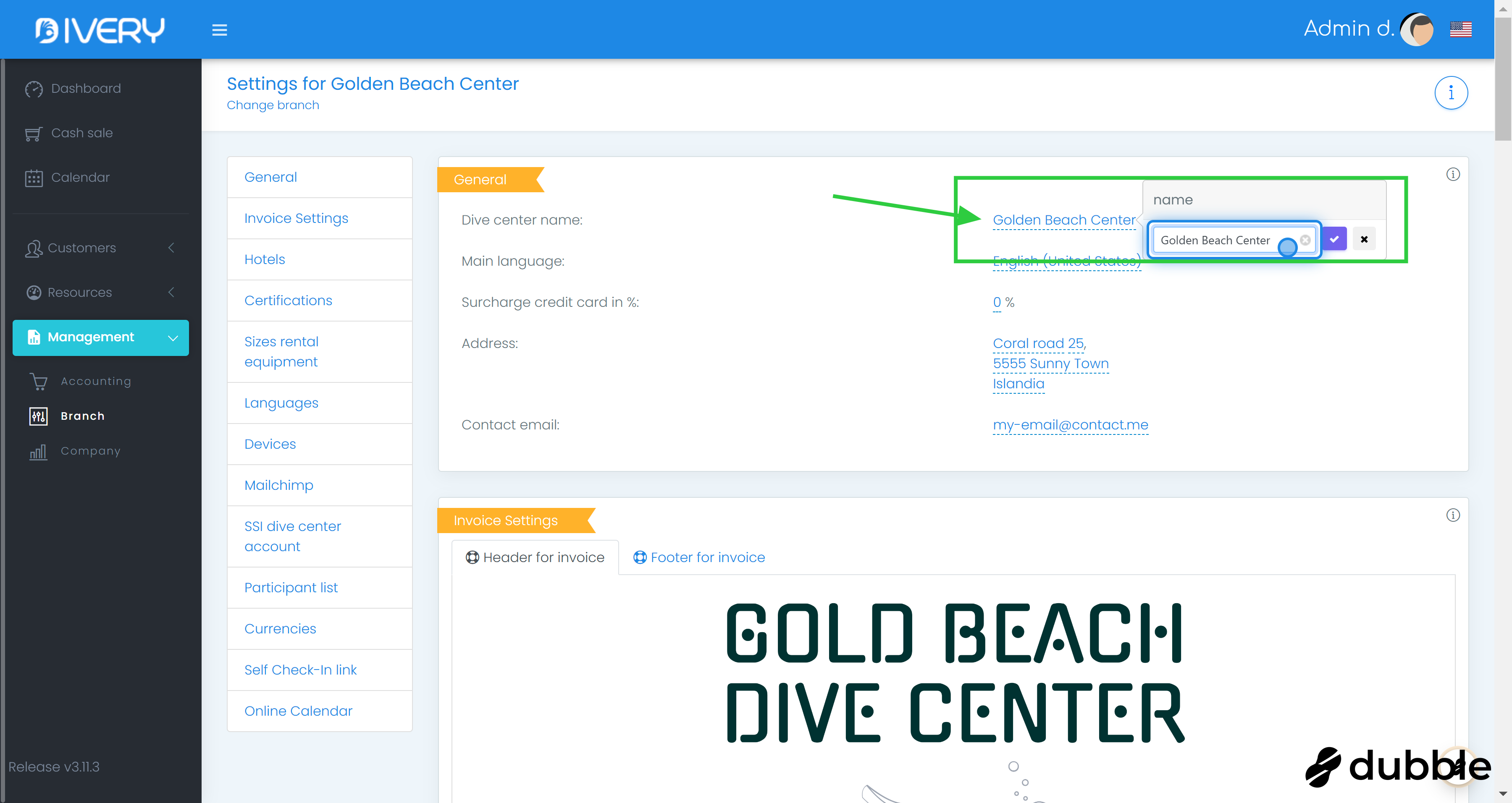Click the Change branch link

tap(272, 105)
